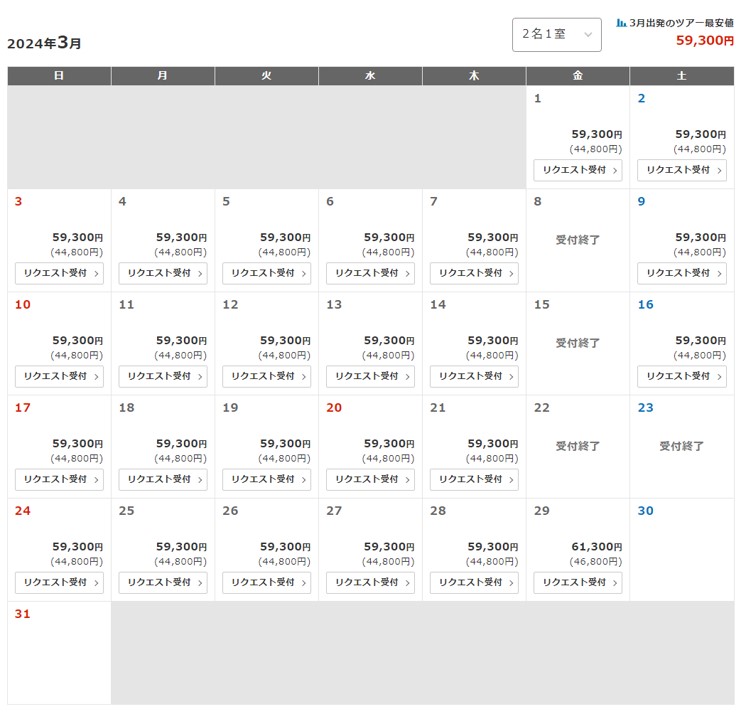Click リクエスト受付 button for March 1

point(577,170)
